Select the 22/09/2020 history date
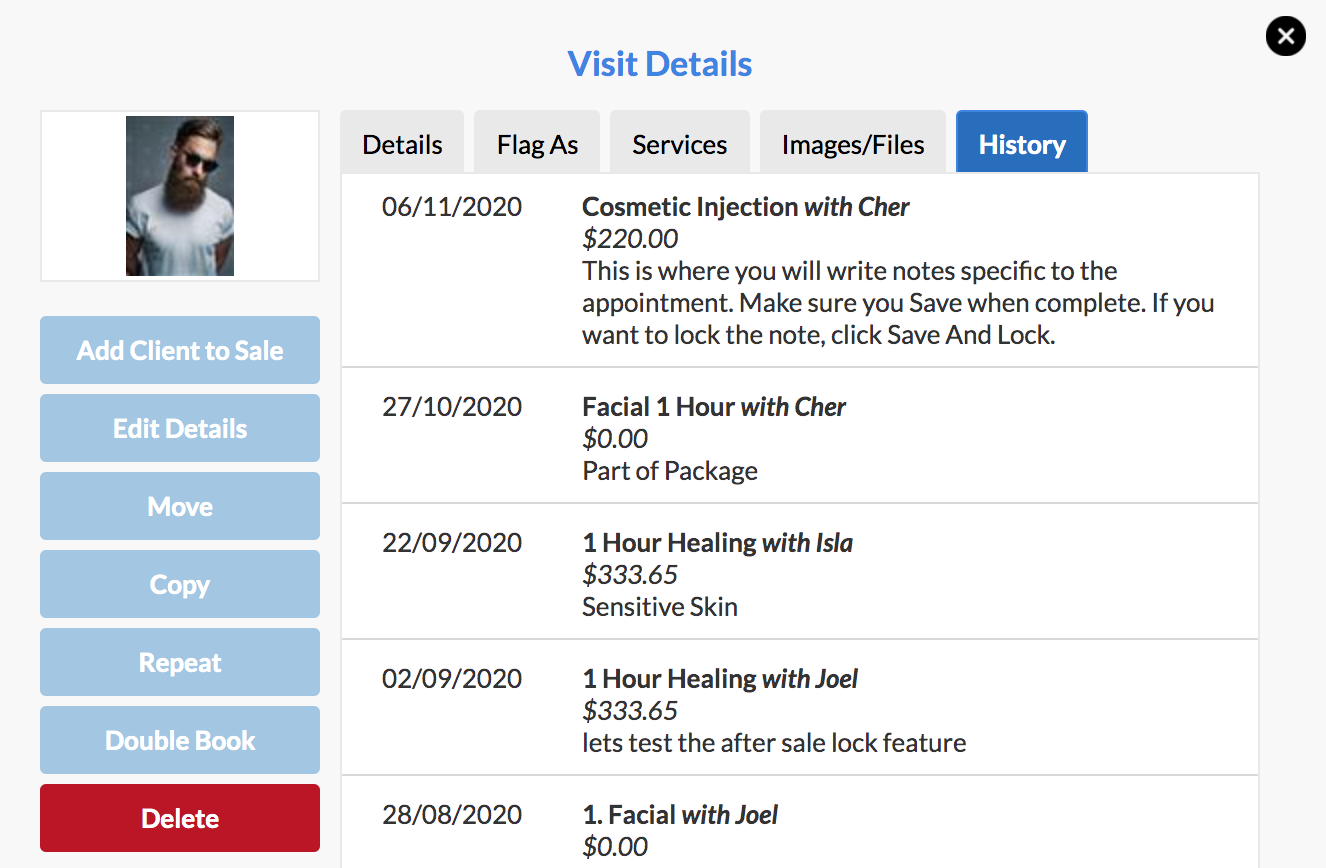Image resolution: width=1326 pixels, height=868 pixels. [452, 543]
